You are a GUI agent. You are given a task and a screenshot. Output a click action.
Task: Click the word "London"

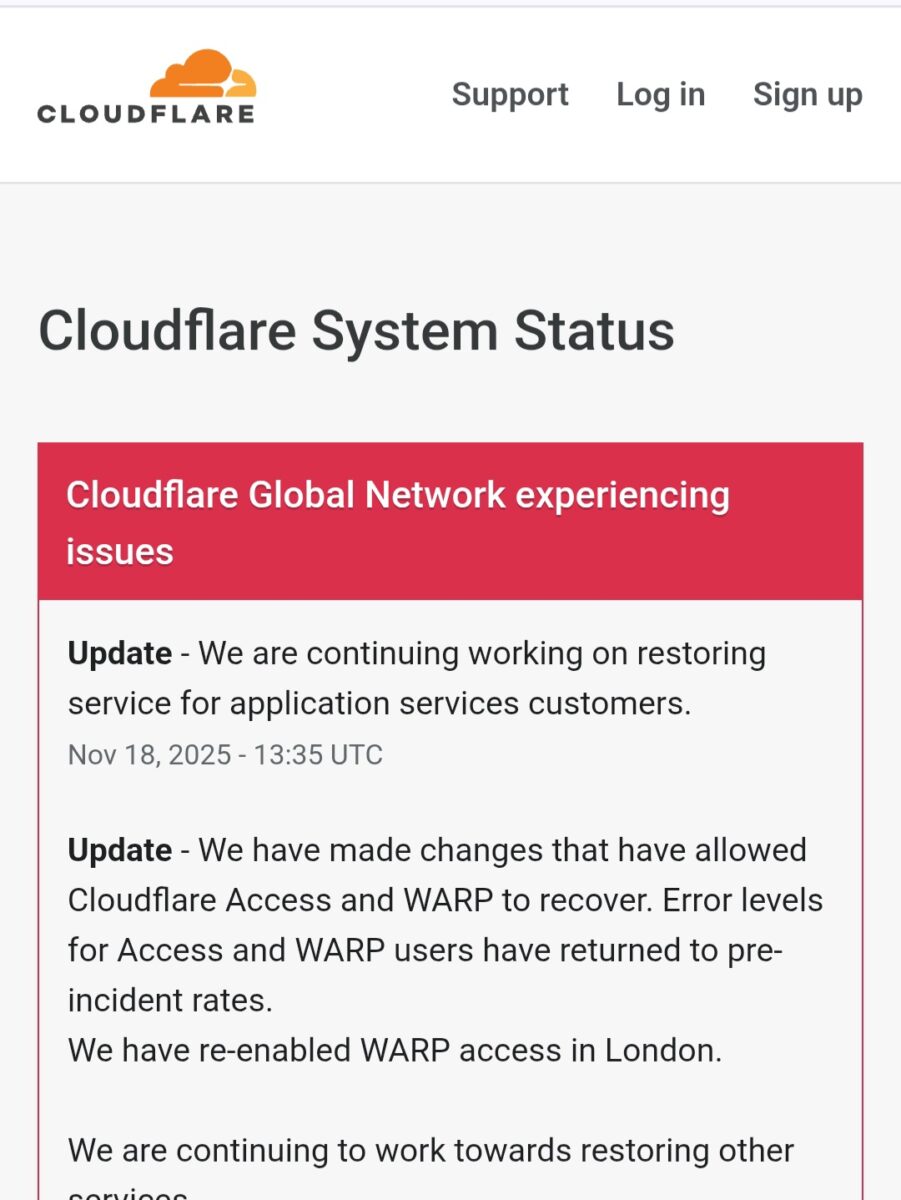[x=662, y=1051]
